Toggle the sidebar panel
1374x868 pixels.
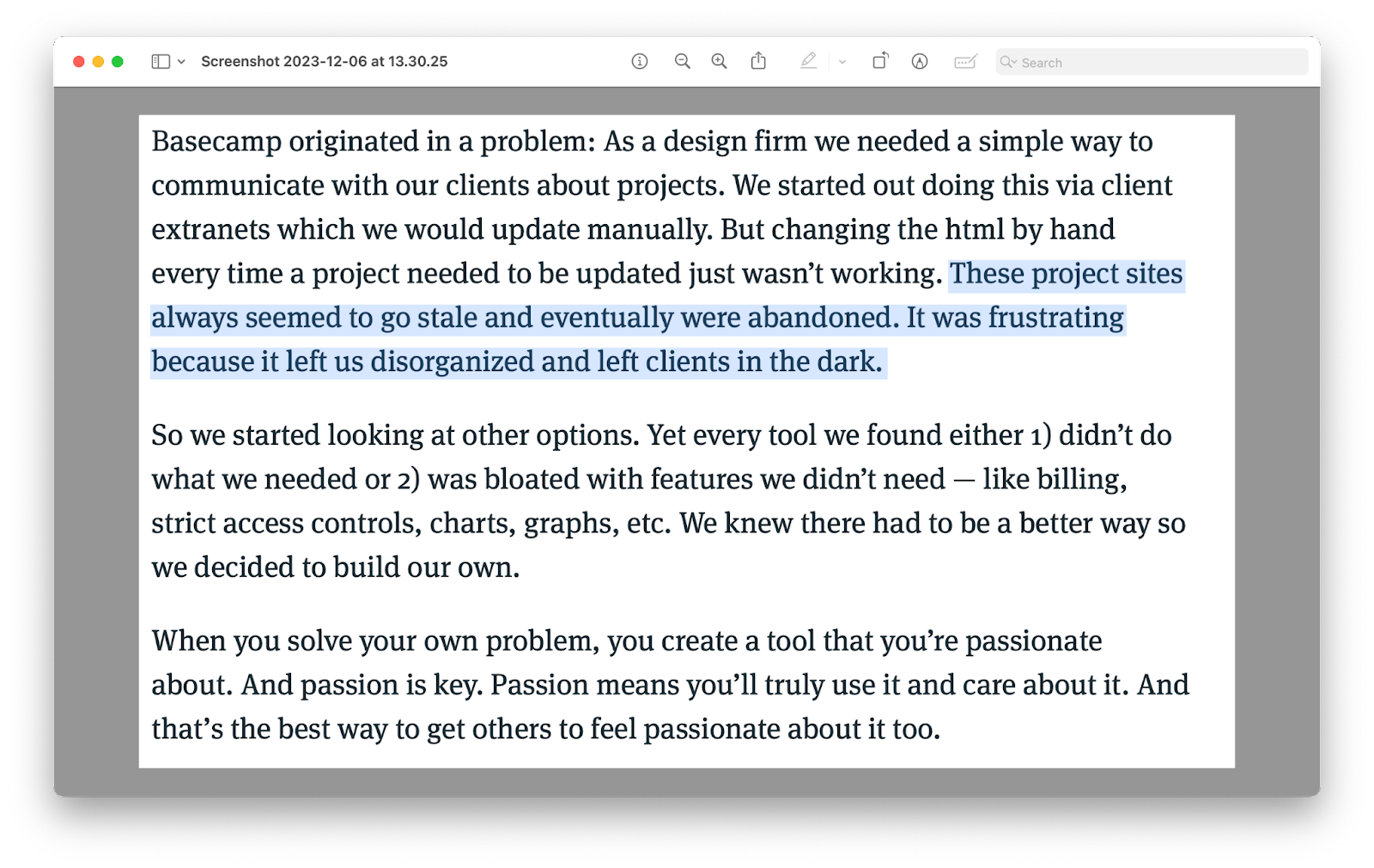pyautogui.click(x=159, y=61)
